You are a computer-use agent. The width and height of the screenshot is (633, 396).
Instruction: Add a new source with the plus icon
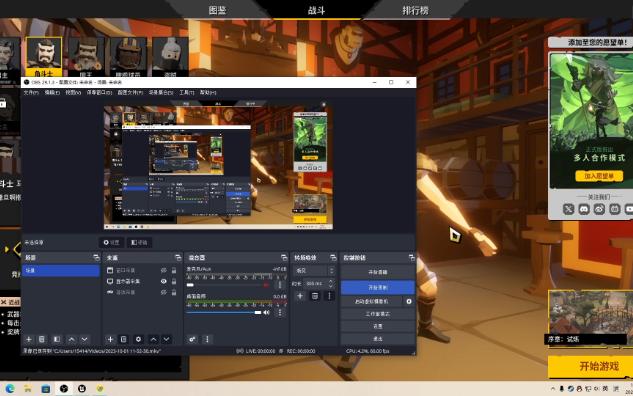point(110,339)
